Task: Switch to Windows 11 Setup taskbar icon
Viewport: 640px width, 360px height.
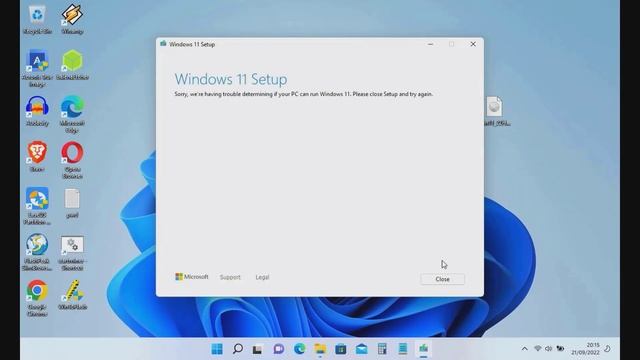Action: 423,349
